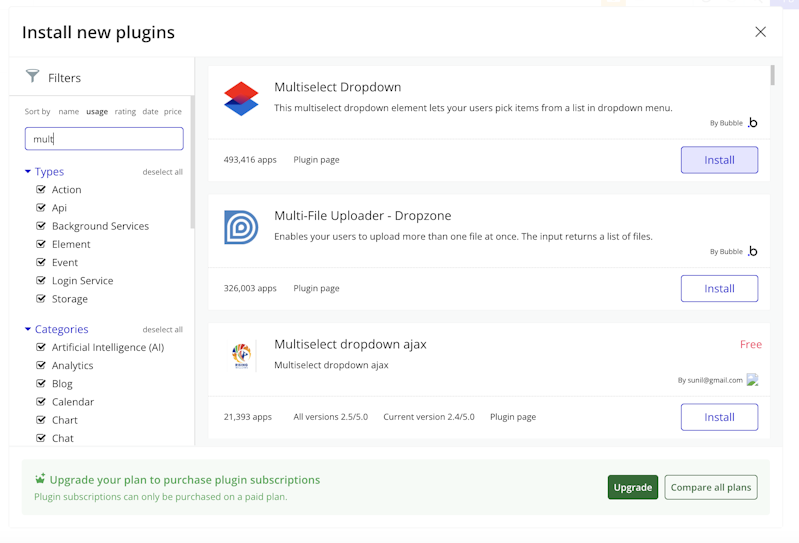Screen dimensions: 799x543
Task: Click the Multiselect dropdown ajax plugin logo
Action: [x=241, y=356]
